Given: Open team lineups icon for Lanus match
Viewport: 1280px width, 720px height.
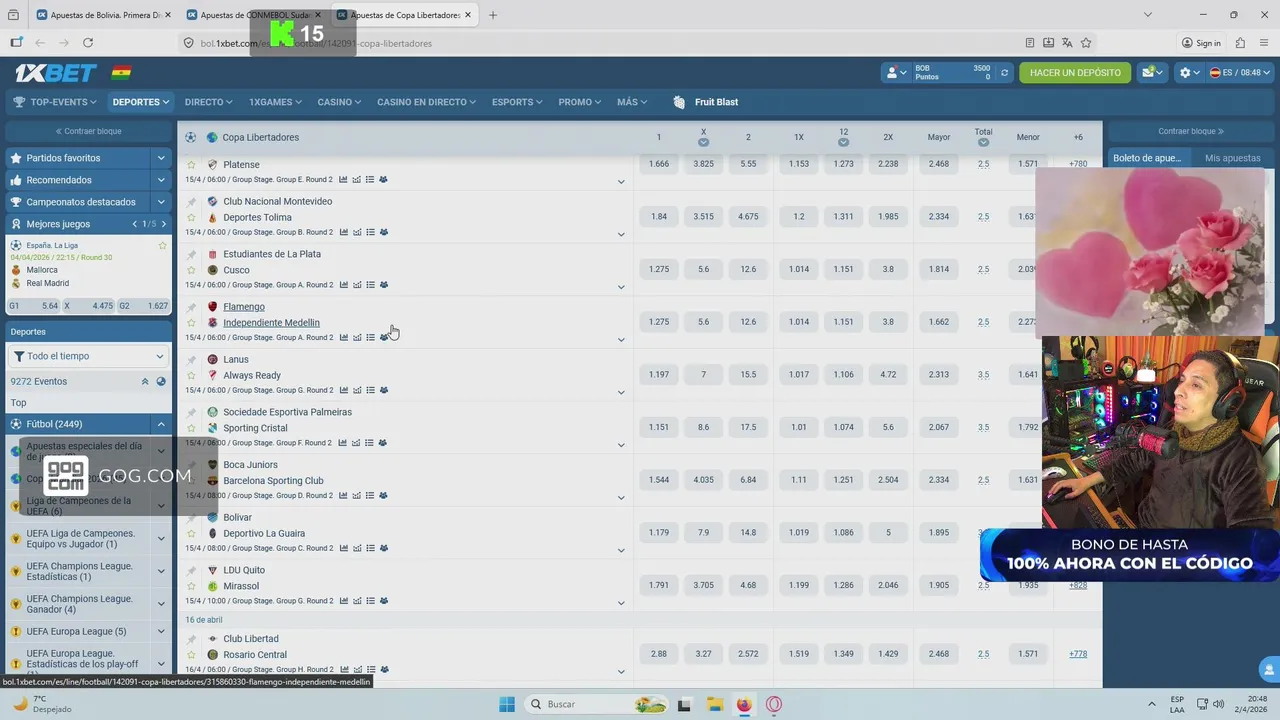Looking at the screenshot, I should 383,390.
